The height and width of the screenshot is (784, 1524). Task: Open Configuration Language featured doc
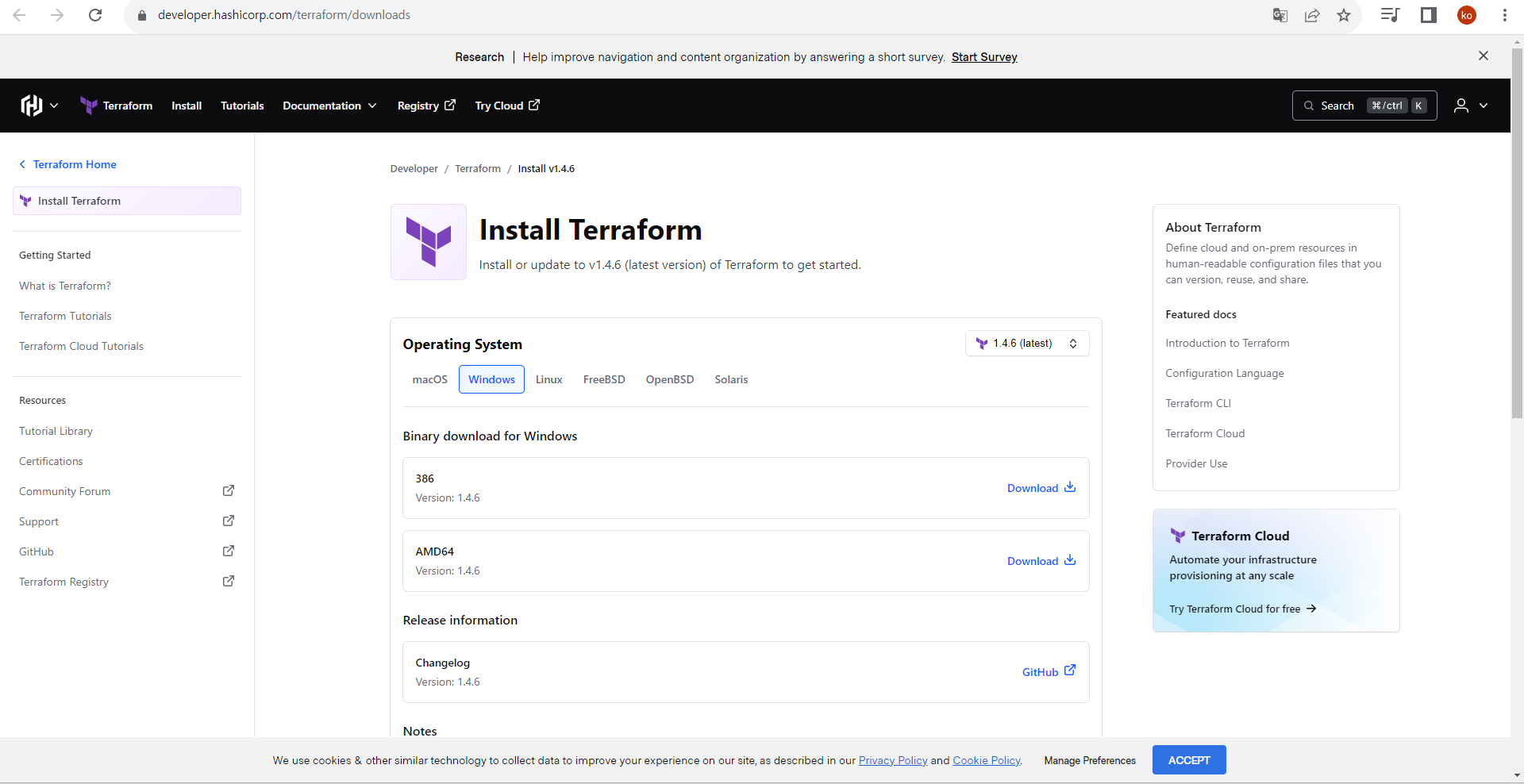(x=1225, y=373)
